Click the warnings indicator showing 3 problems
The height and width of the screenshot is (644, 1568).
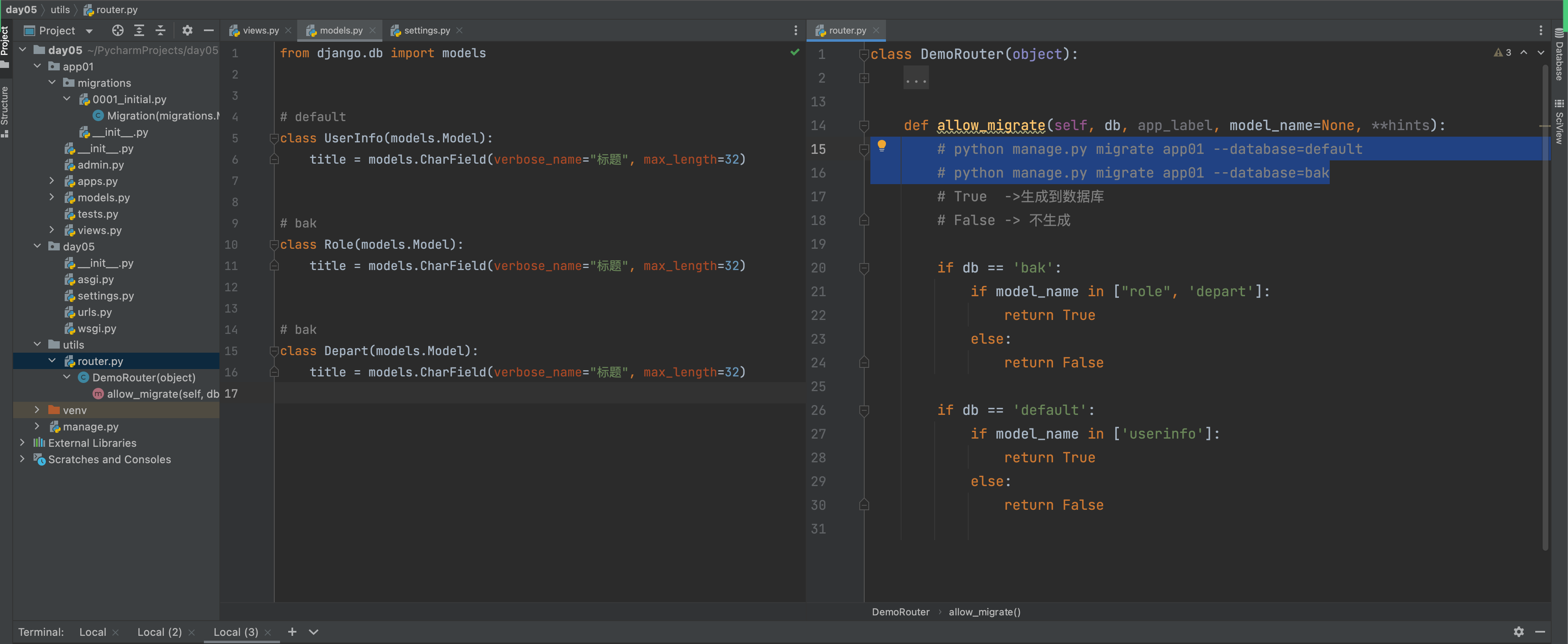coord(1502,53)
